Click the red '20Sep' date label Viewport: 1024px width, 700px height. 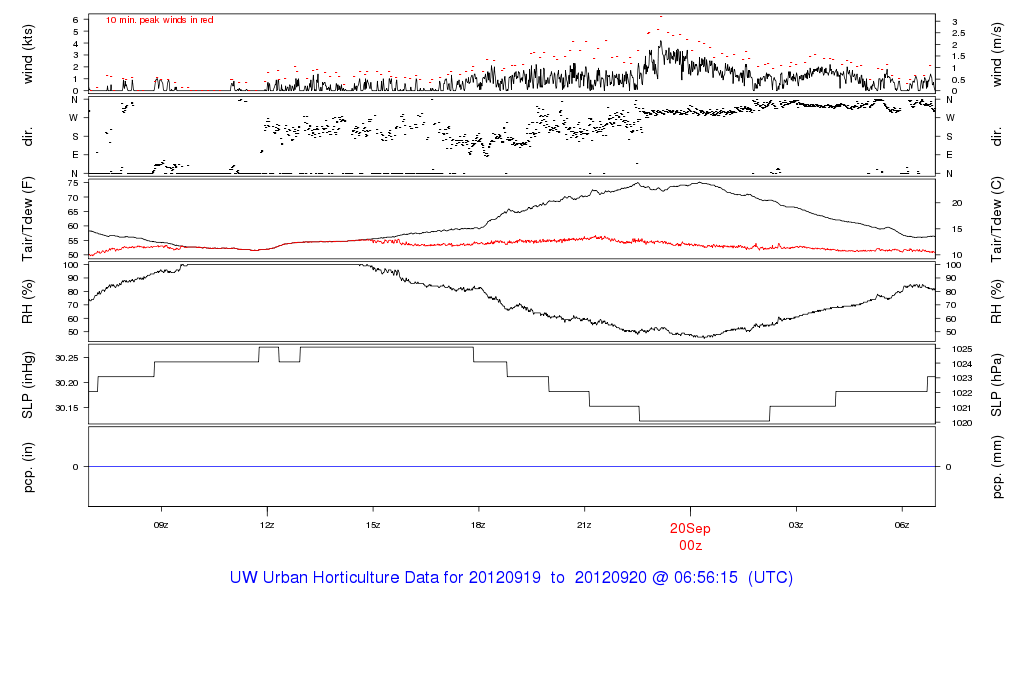[x=690, y=529]
